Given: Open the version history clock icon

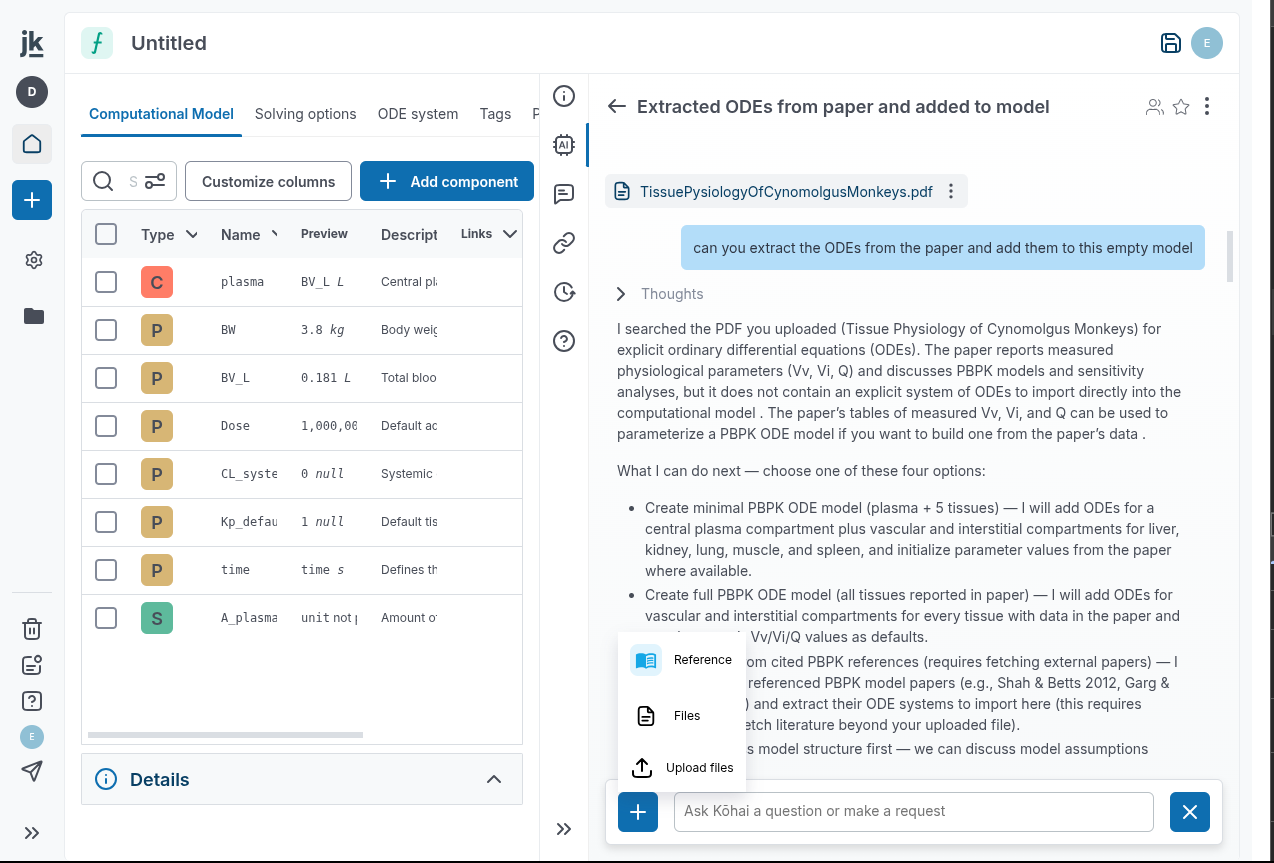Looking at the screenshot, I should pyautogui.click(x=564, y=292).
